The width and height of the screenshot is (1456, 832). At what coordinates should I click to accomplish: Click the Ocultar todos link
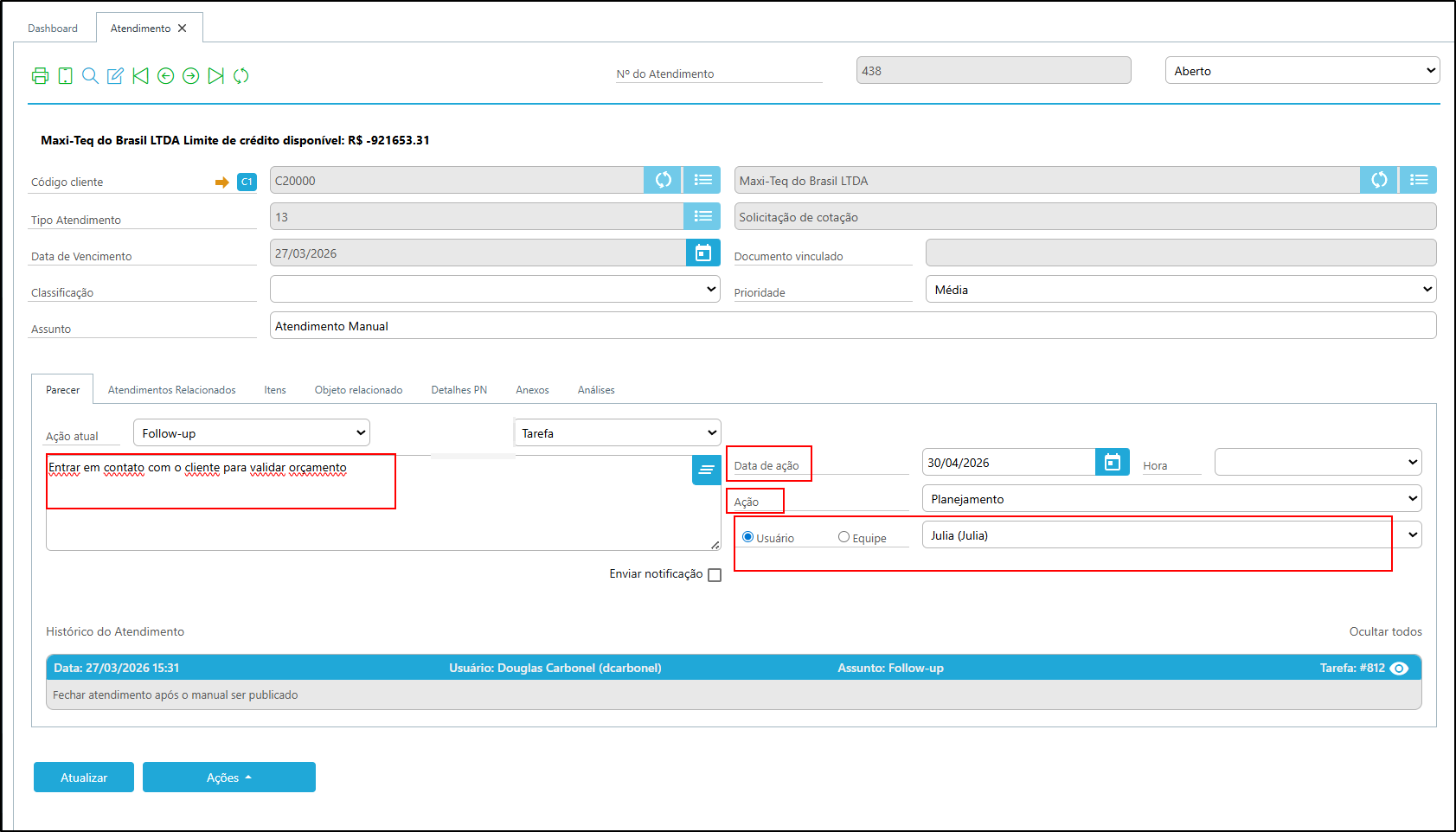1385,631
